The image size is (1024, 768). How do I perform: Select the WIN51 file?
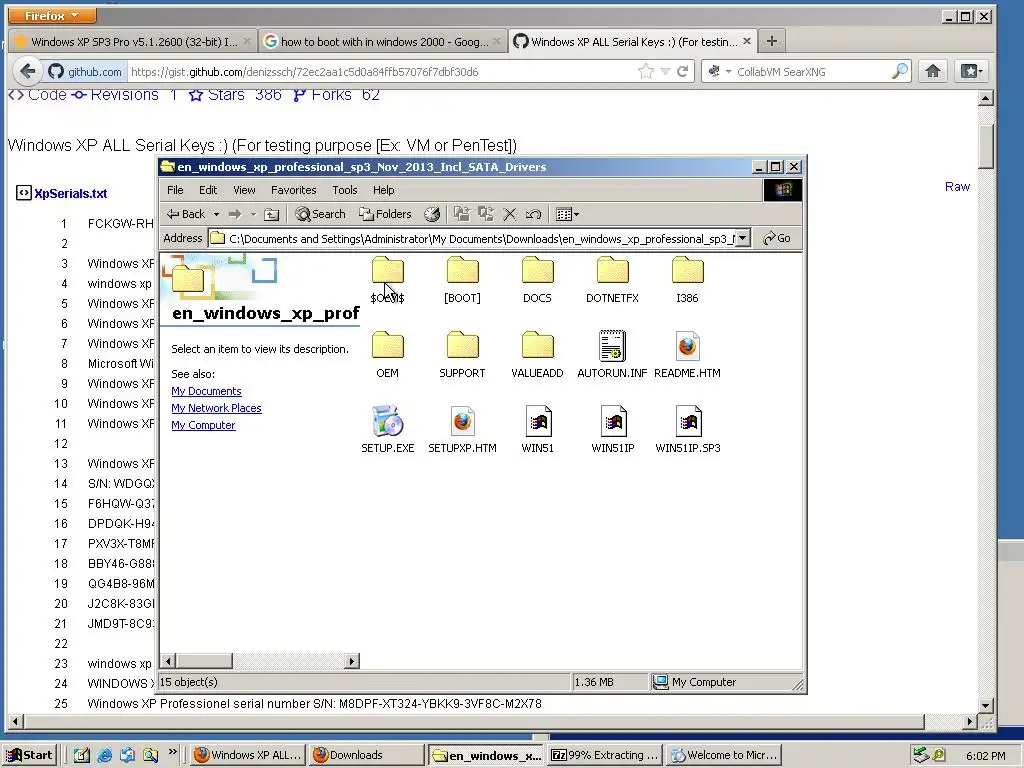537,430
